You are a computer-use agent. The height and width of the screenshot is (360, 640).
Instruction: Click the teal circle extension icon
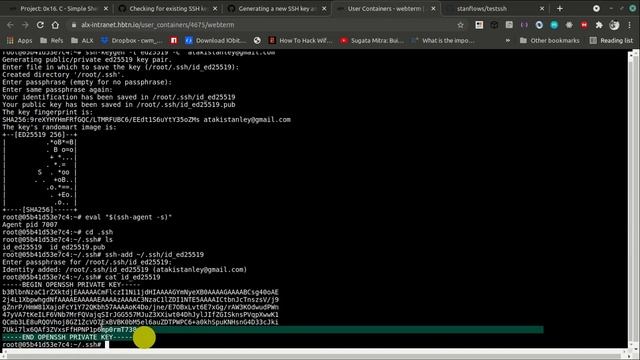[554, 25]
